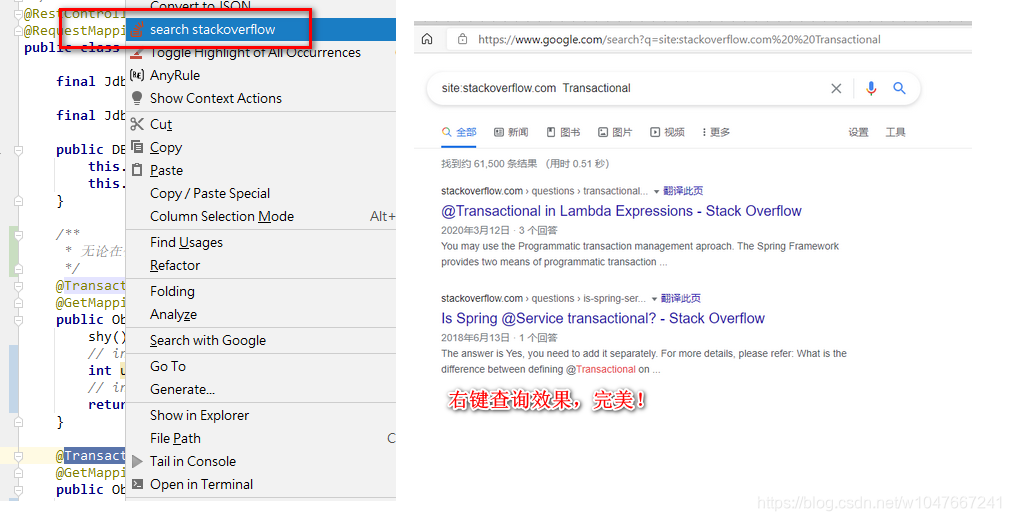Choose Paste from context menu
1011x521 pixels.
[x=166, y=171]
